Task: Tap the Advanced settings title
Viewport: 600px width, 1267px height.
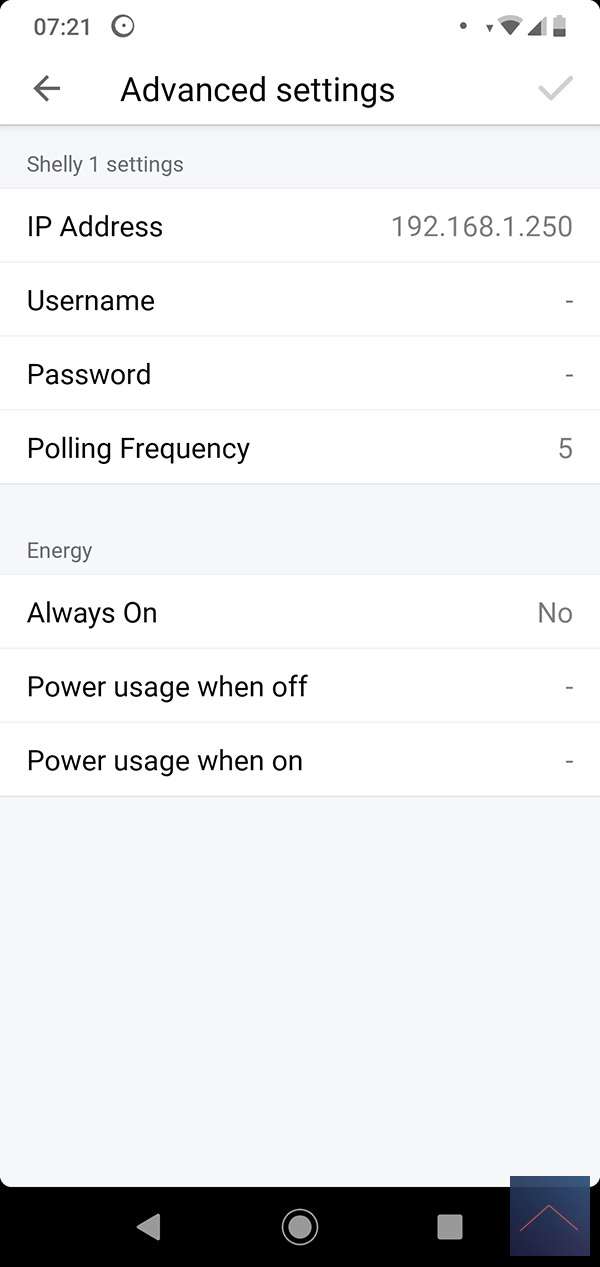Action: pyautogui.click(x=258, y=90)
